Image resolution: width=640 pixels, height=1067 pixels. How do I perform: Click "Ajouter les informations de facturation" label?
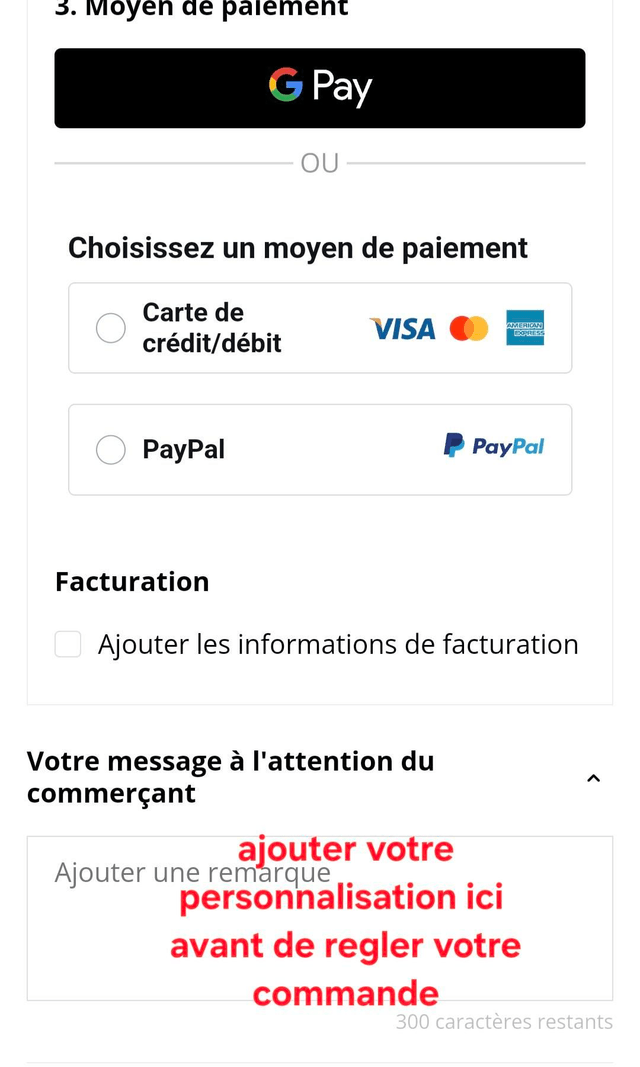pyautogui.click(x=338, y=644)
